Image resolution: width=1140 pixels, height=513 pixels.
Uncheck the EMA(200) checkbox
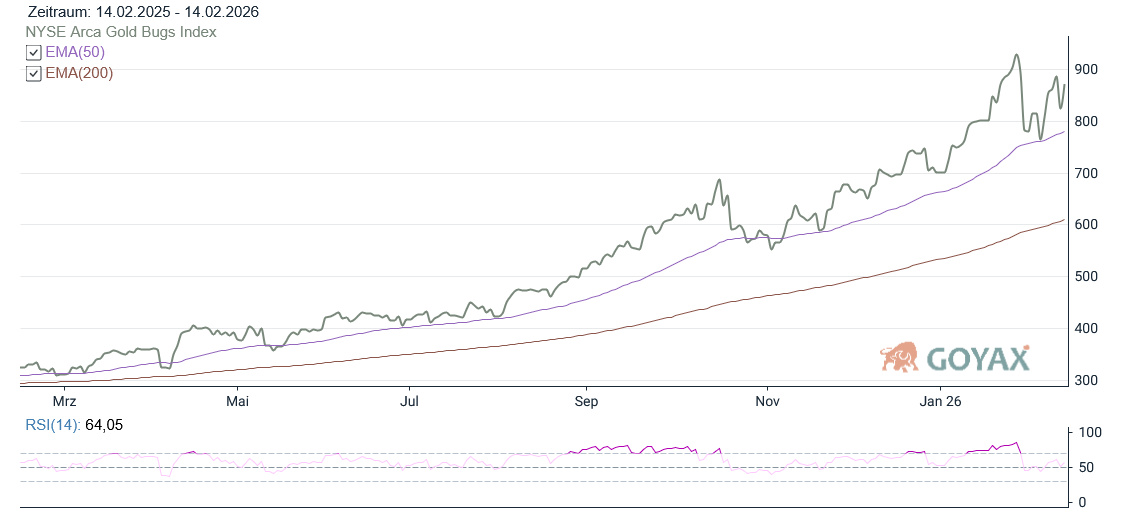pyautogui.click(x=34, y=74)
